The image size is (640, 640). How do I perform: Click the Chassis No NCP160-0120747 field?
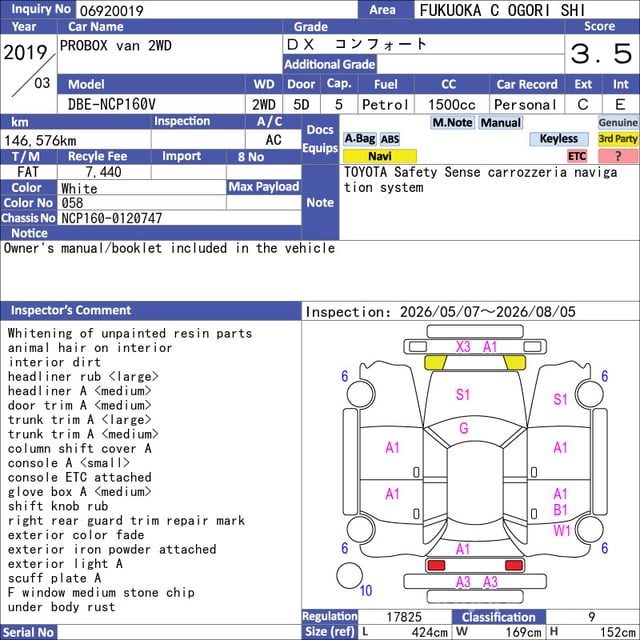click(180, 218)
